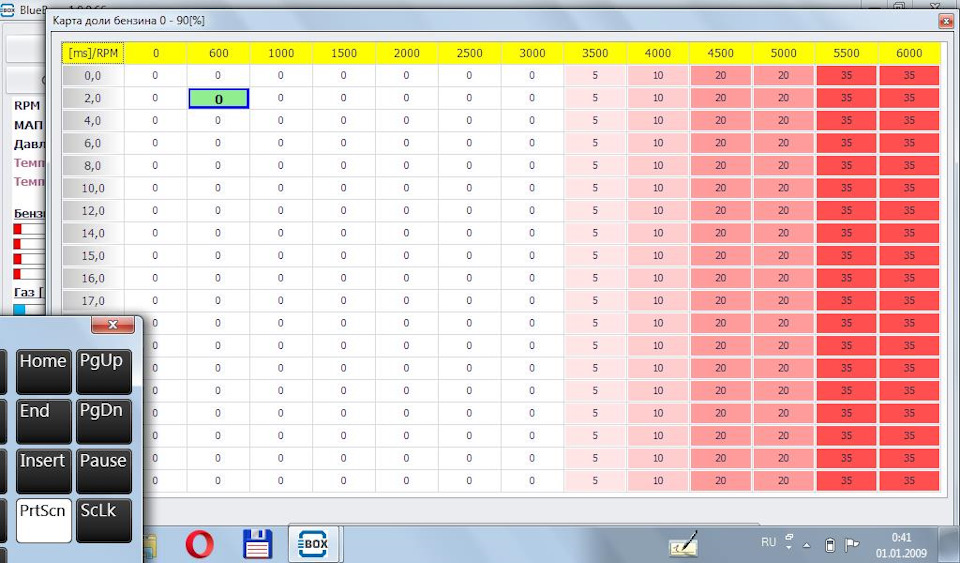960x563 pixels.
Task: Click the cell with 10 in row 4,0
Action: tap(658, 121)
